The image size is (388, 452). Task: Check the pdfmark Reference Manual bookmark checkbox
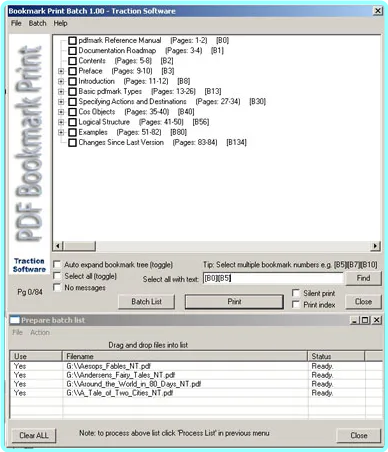(72, 41)
